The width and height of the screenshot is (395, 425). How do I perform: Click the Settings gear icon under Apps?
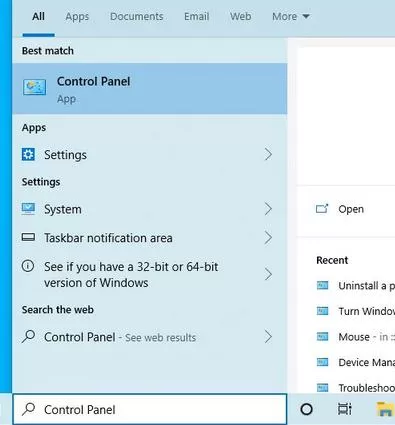(x=28, y=154)
